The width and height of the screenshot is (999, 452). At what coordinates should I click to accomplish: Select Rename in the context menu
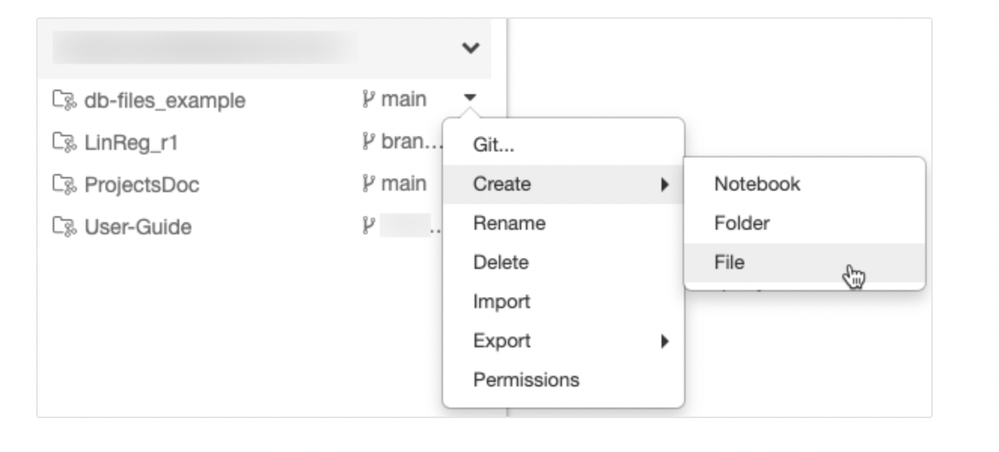pyautogui.click(x=509, y=223)
